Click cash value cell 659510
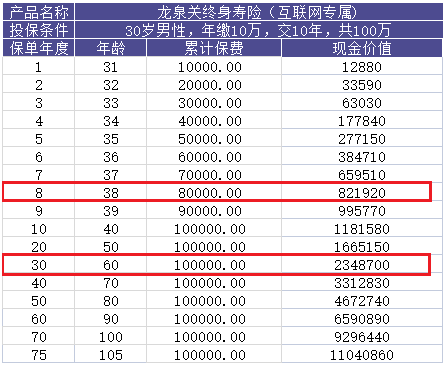Viewport: 445px width, 365px height. (362, 175)
